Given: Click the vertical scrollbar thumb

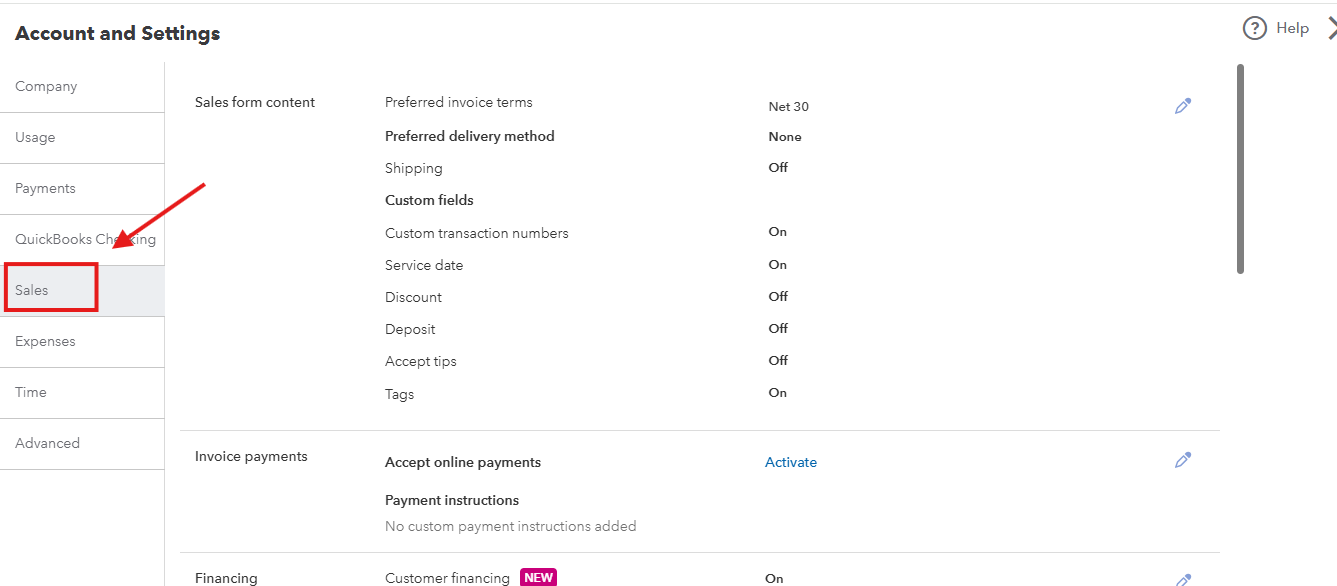Looking at the screenshot, I should click(1240, 169).
